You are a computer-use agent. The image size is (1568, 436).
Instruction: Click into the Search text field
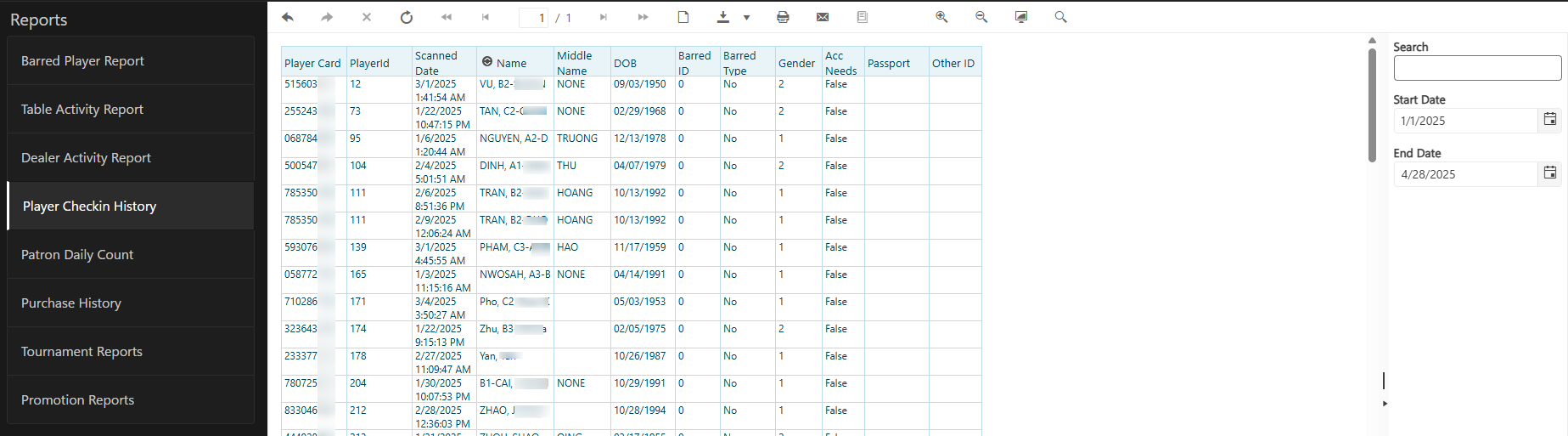coord(1476,68)
